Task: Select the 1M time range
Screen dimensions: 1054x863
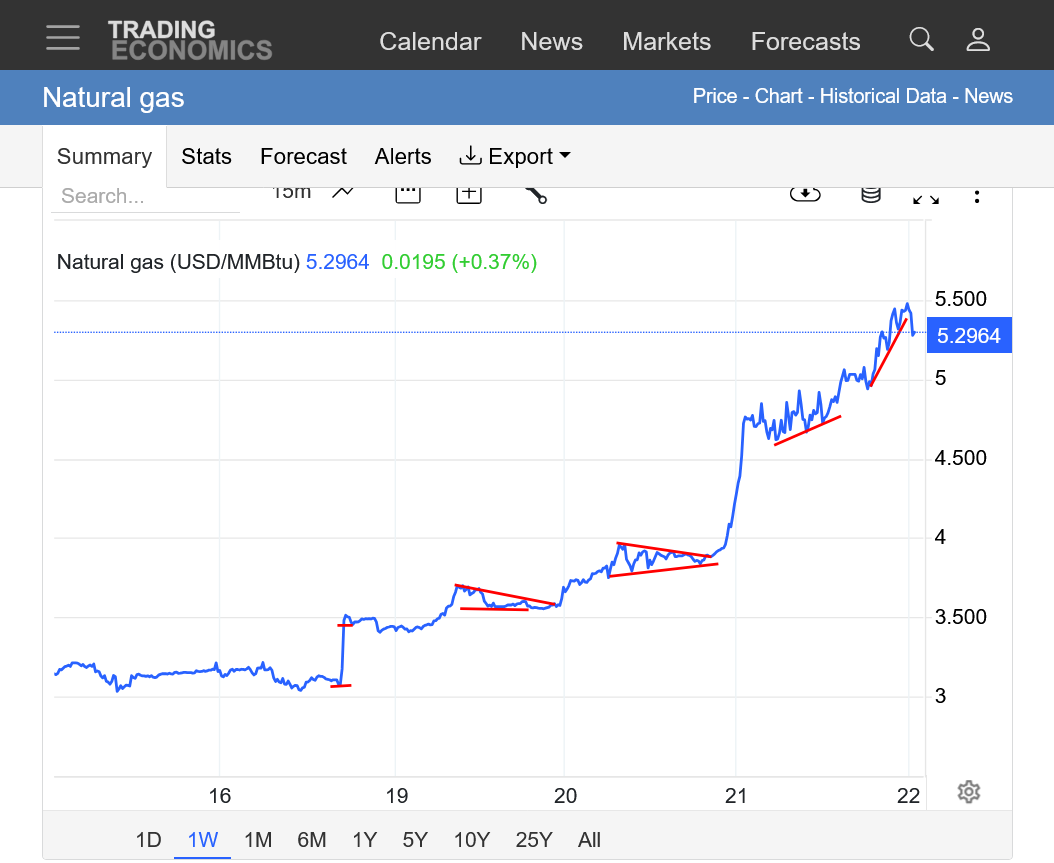Action: (258, 840)
